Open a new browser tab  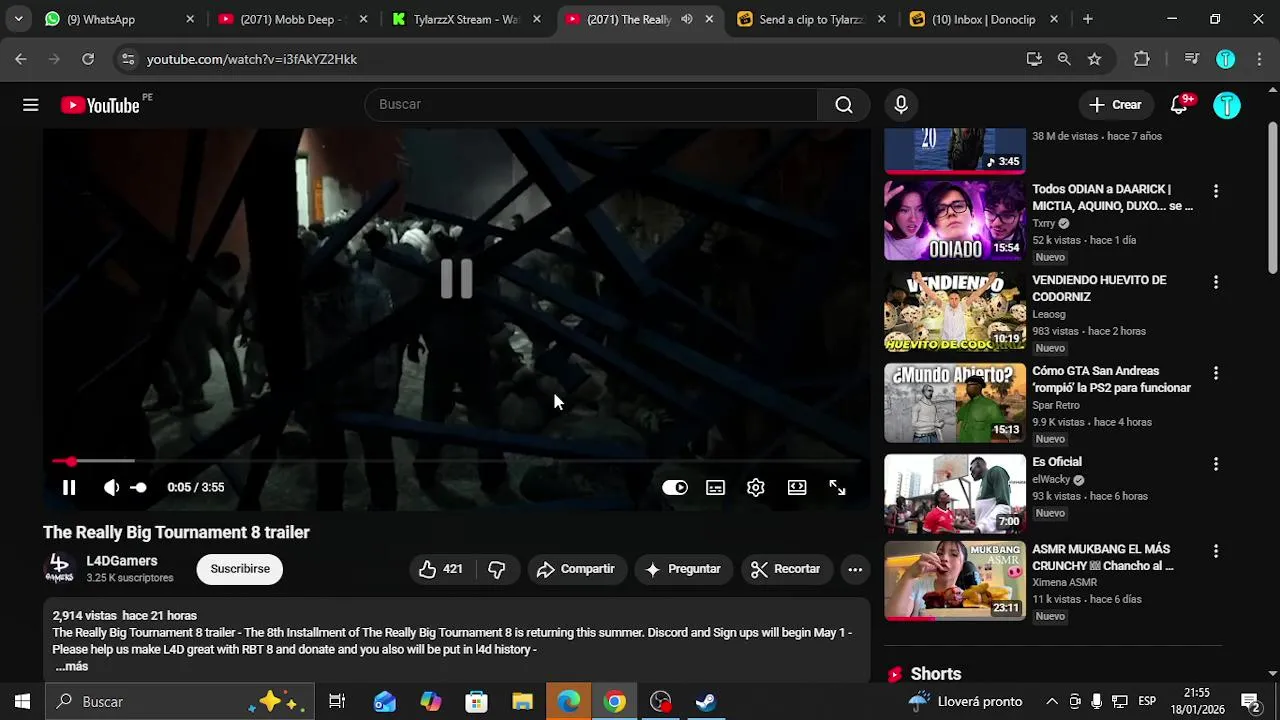[1088, 19]
